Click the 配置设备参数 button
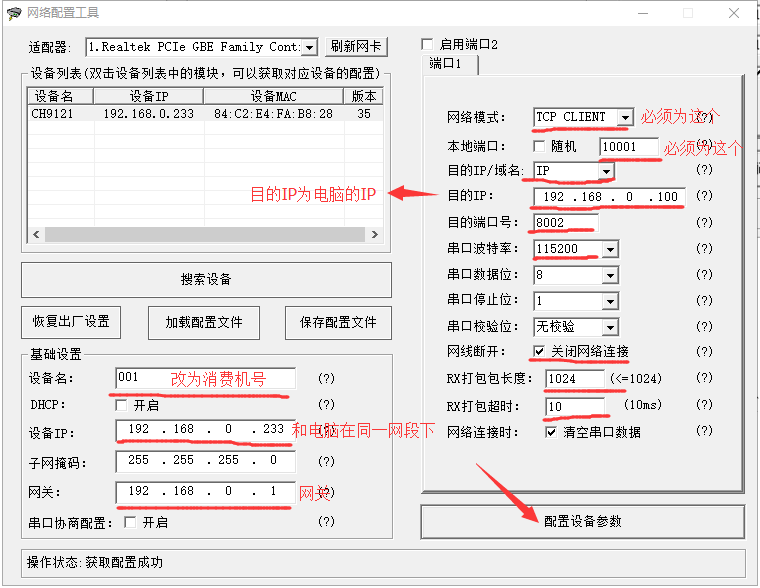The image size is (760, 588). pos(582,522)
